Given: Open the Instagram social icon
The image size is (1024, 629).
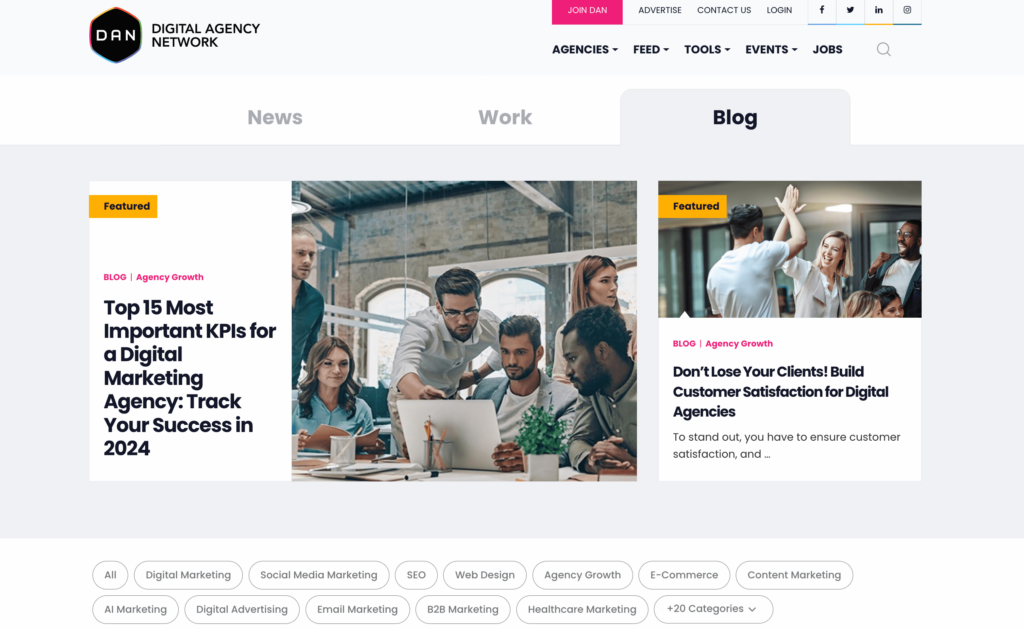Looking at the screenshot, I should click(907, 10).
